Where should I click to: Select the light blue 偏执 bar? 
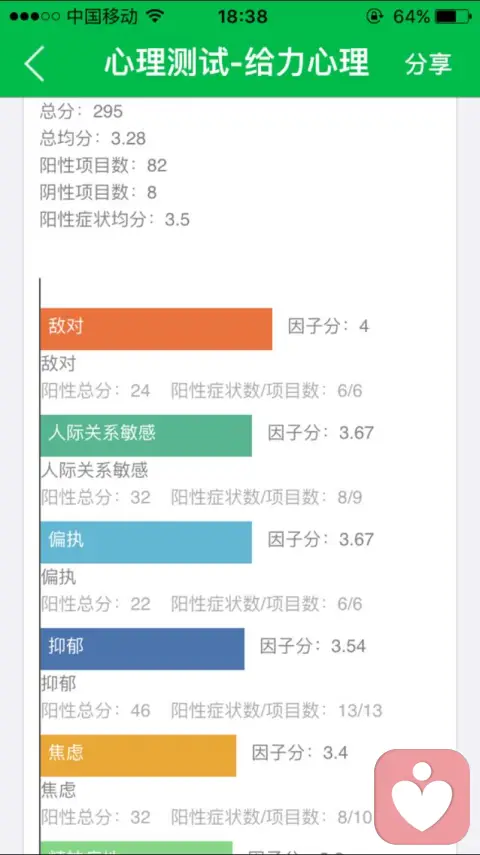click(146, 542)
